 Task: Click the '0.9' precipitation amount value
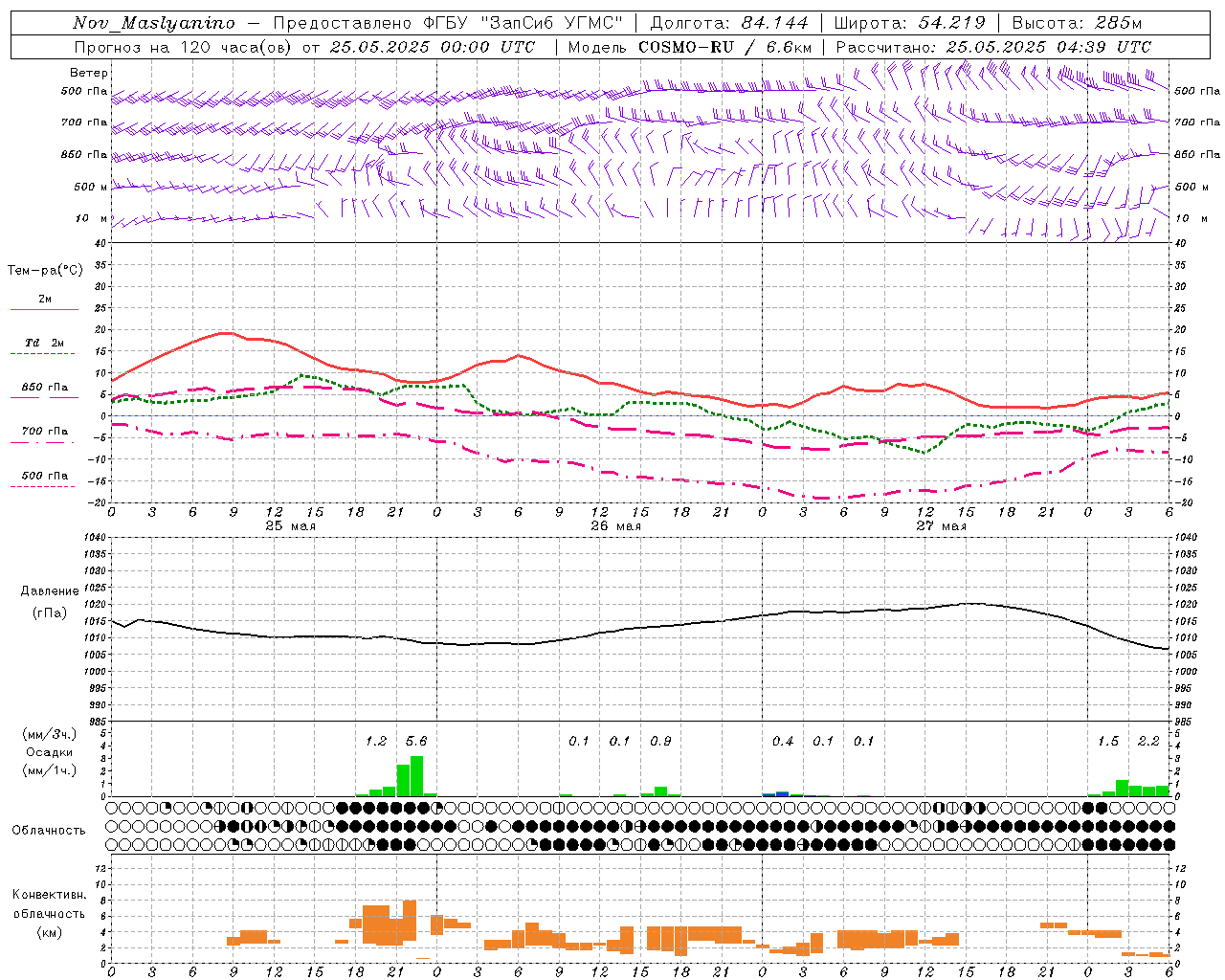660,741
